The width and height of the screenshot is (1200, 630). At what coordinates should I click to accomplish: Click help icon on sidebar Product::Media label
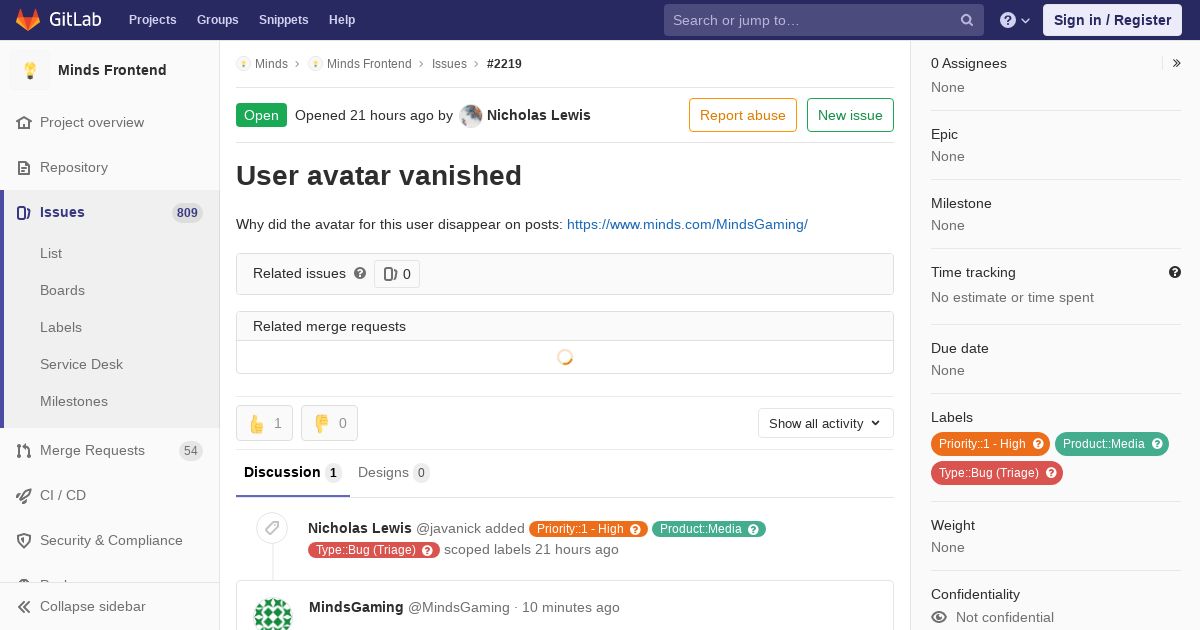[1157, 444]
